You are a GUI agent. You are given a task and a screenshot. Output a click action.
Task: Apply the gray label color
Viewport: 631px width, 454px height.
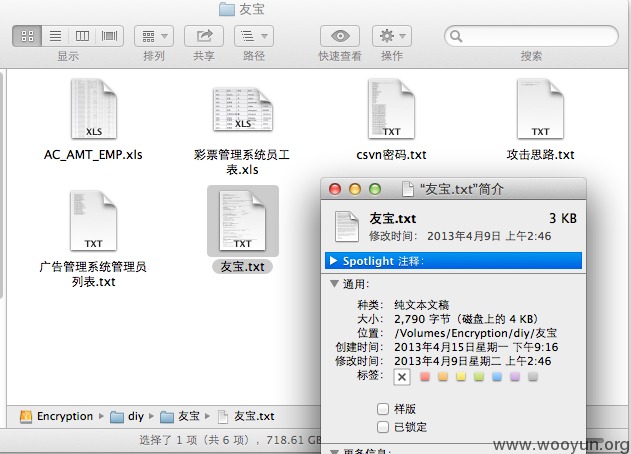(533, 376)
